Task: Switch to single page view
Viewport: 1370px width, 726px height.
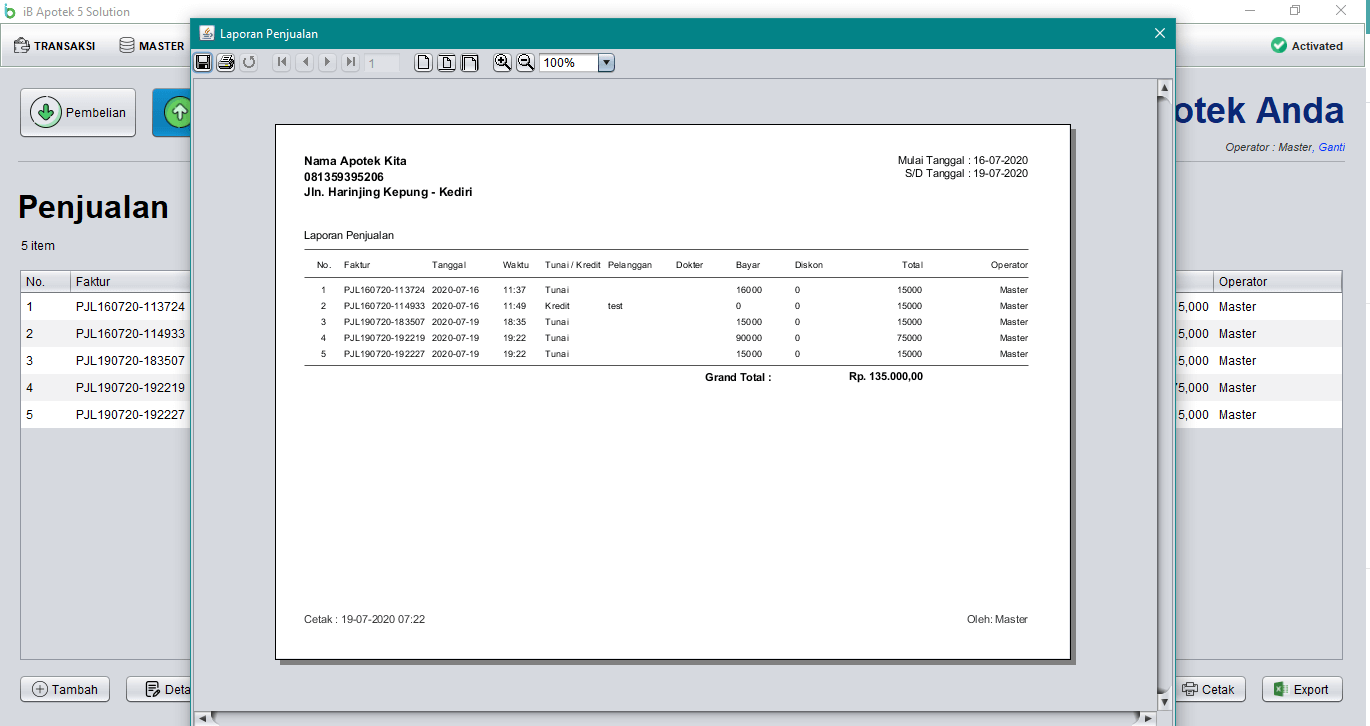Action: [x=423, y=62]
